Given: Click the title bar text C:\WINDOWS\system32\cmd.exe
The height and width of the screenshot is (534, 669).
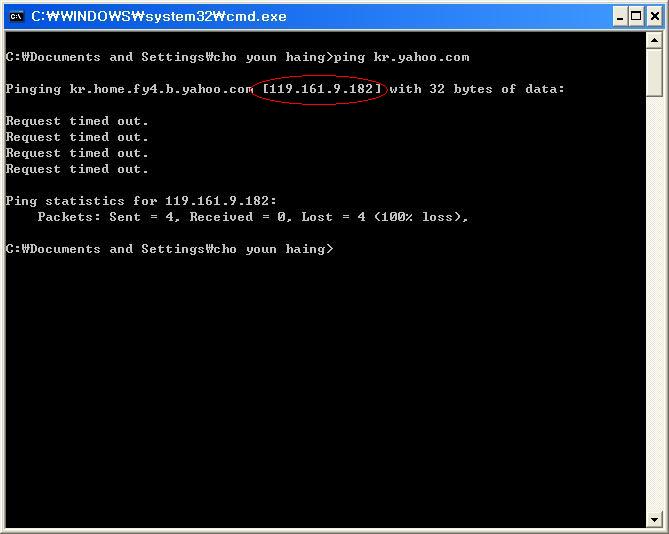Looking at the screenshot, I should pyautogui.click(x=158, y=16).
